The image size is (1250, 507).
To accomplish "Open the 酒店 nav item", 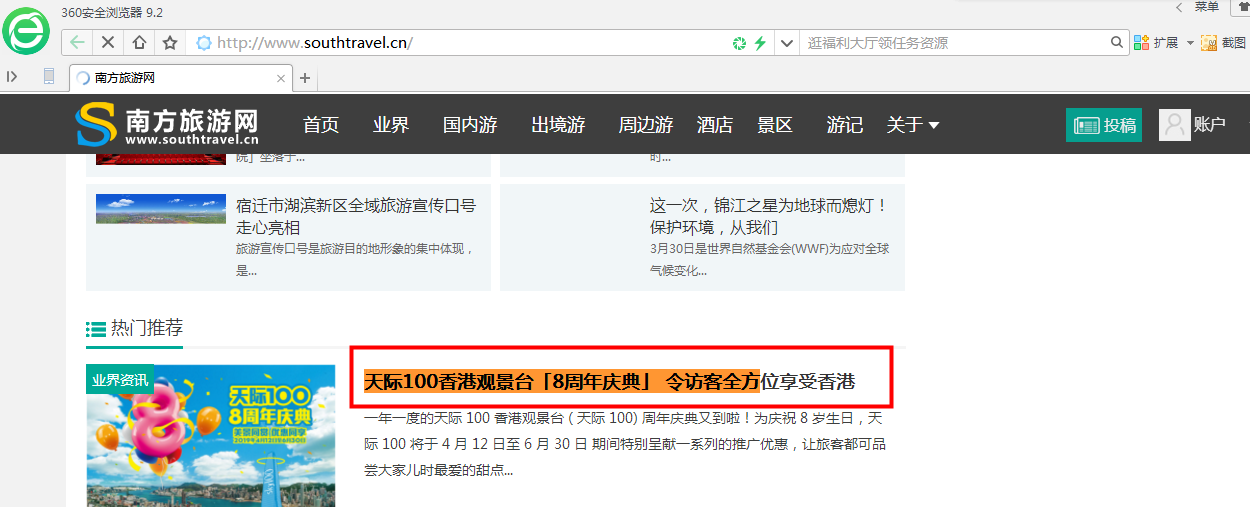I will tap(715, 125).
